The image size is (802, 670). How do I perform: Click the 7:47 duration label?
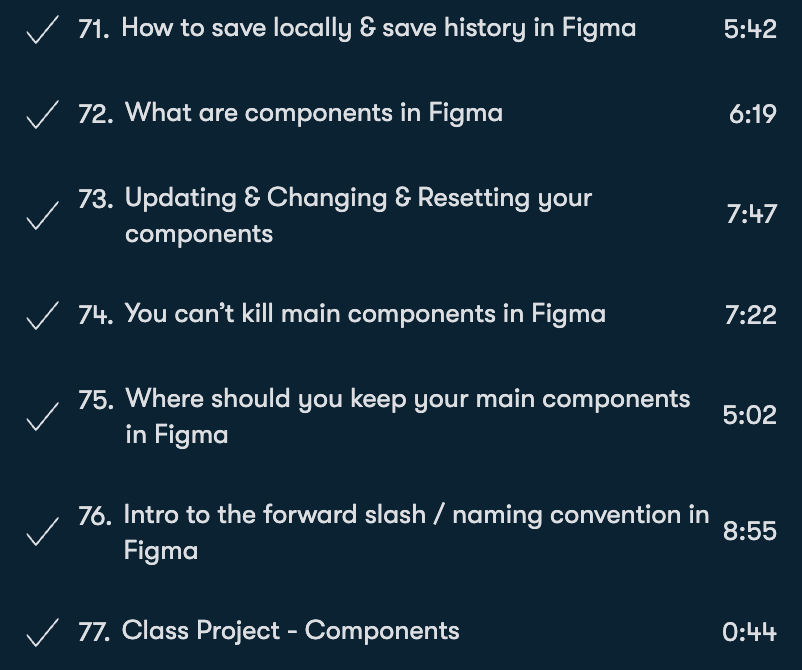coord(751,214)
